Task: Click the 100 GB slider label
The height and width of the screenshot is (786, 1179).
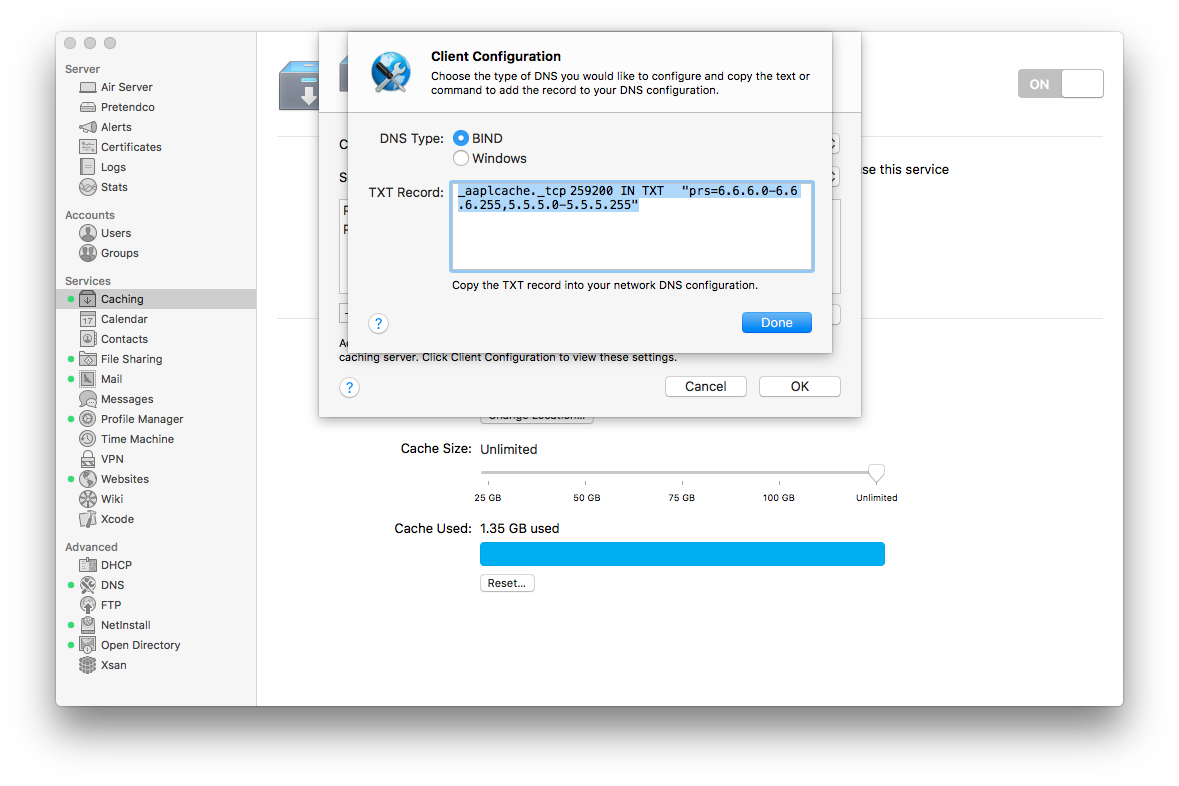Action: (x=778, y=498)
